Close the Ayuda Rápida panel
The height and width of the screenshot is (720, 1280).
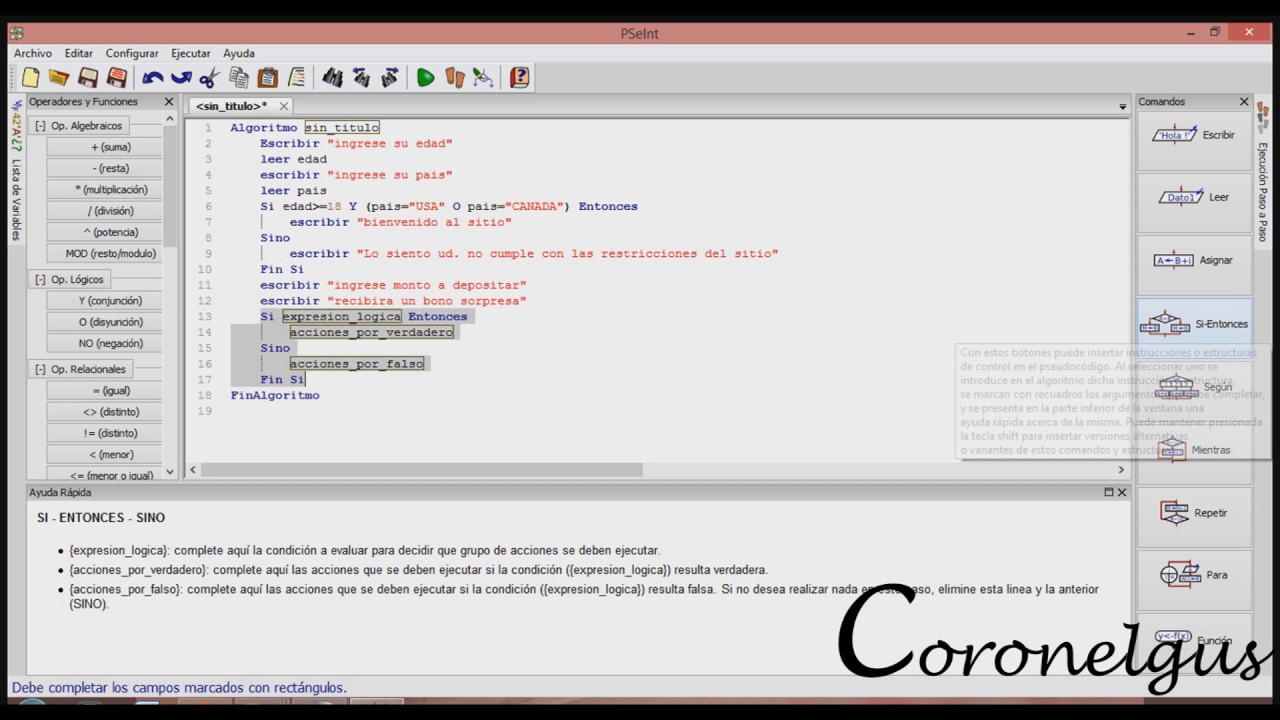coord(1122,492)
